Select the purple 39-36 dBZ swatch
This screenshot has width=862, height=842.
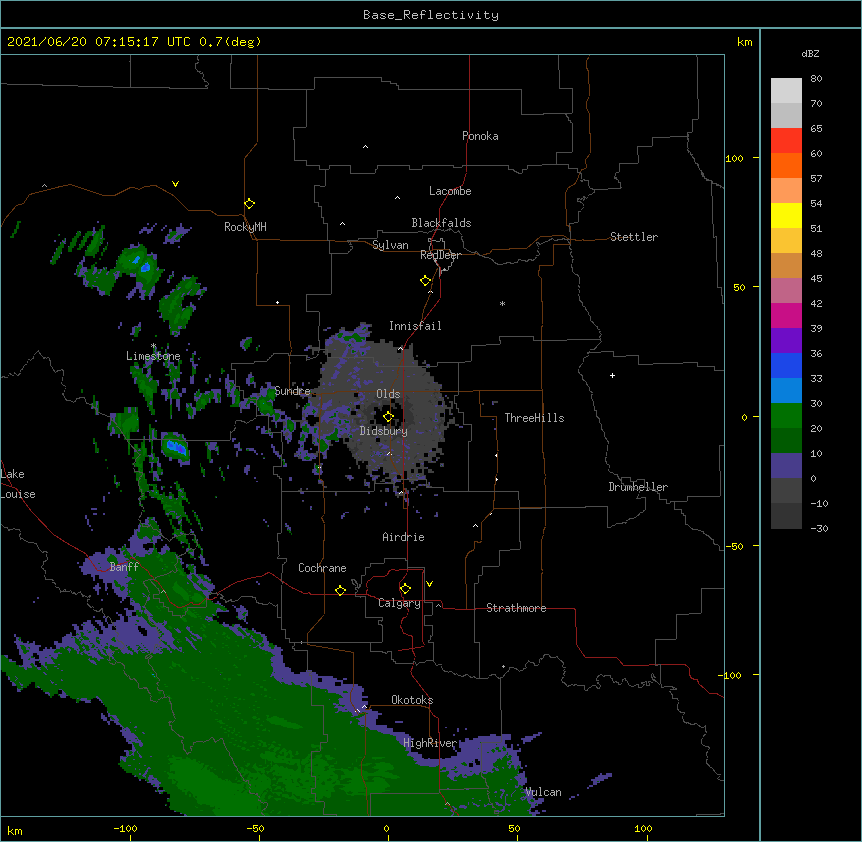(786, 341)
